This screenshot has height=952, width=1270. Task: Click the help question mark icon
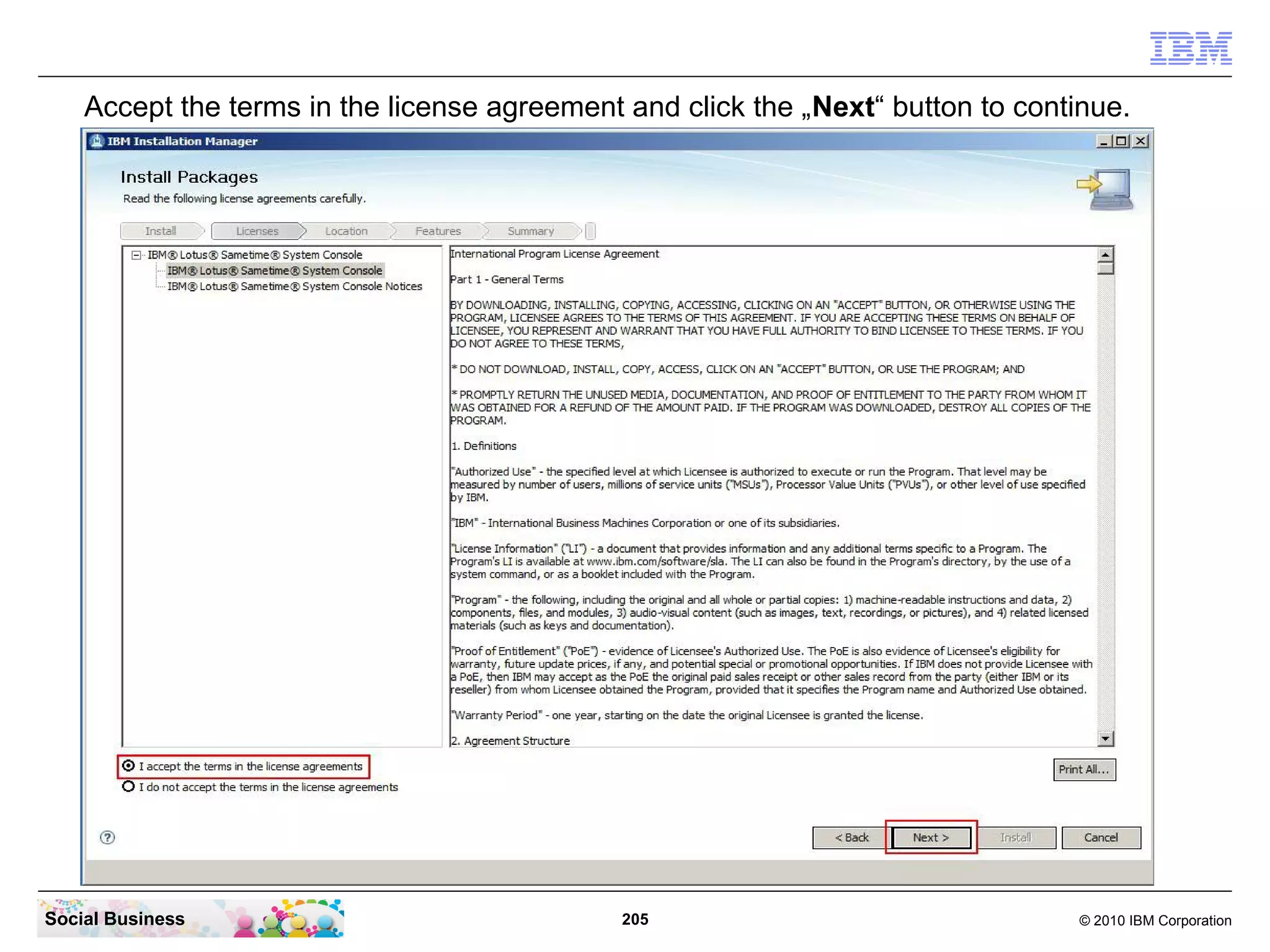point(107,837)
